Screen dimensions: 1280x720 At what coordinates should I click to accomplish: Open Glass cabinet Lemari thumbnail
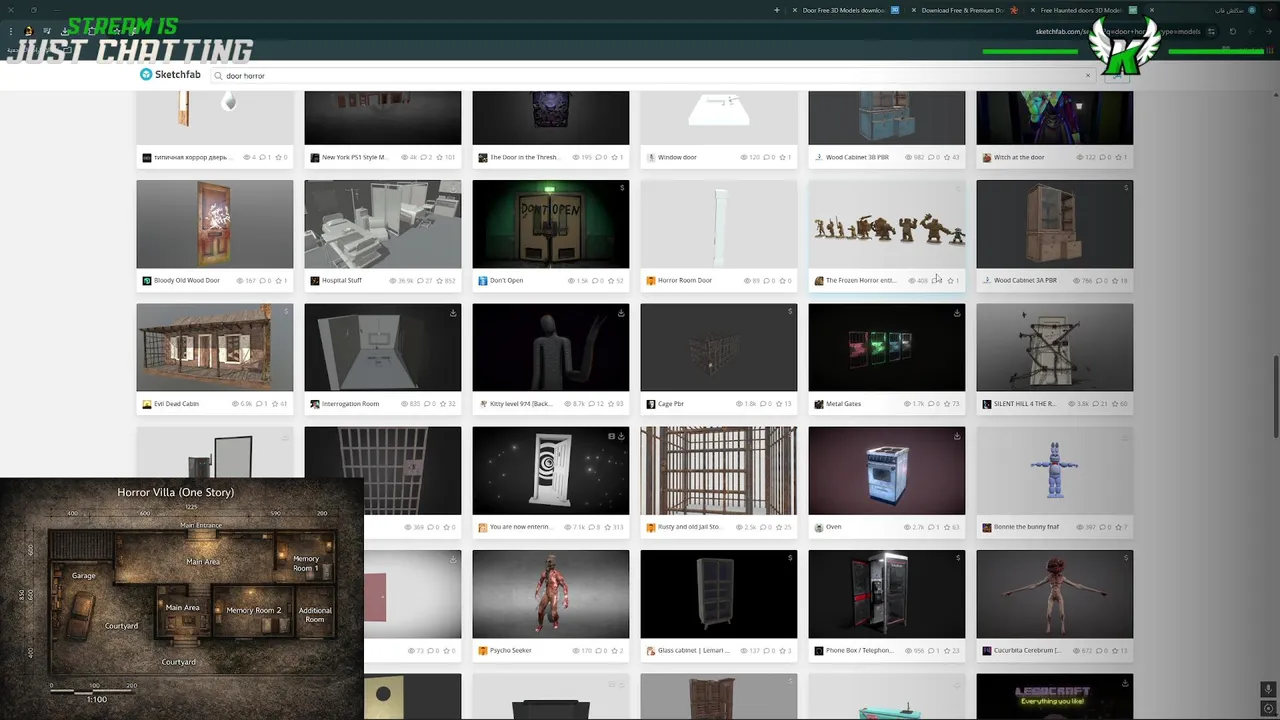tap(719, 594)
